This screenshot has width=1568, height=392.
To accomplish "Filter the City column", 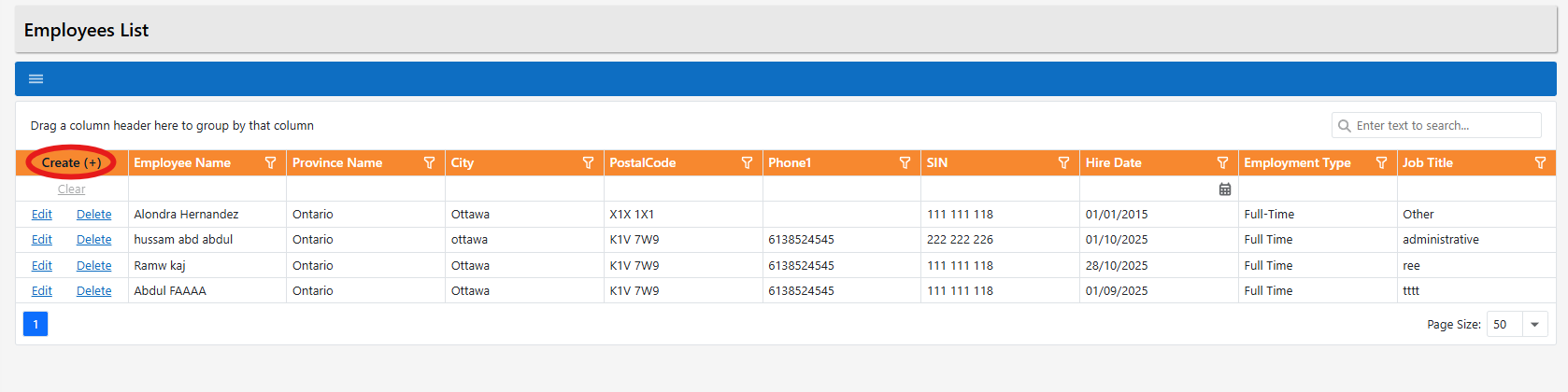I will (x=588, y=162).
